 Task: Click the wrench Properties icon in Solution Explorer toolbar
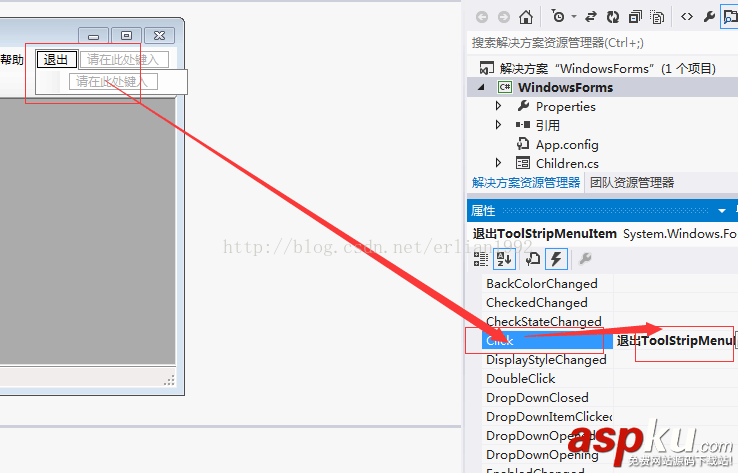click(x=709, y=17)
